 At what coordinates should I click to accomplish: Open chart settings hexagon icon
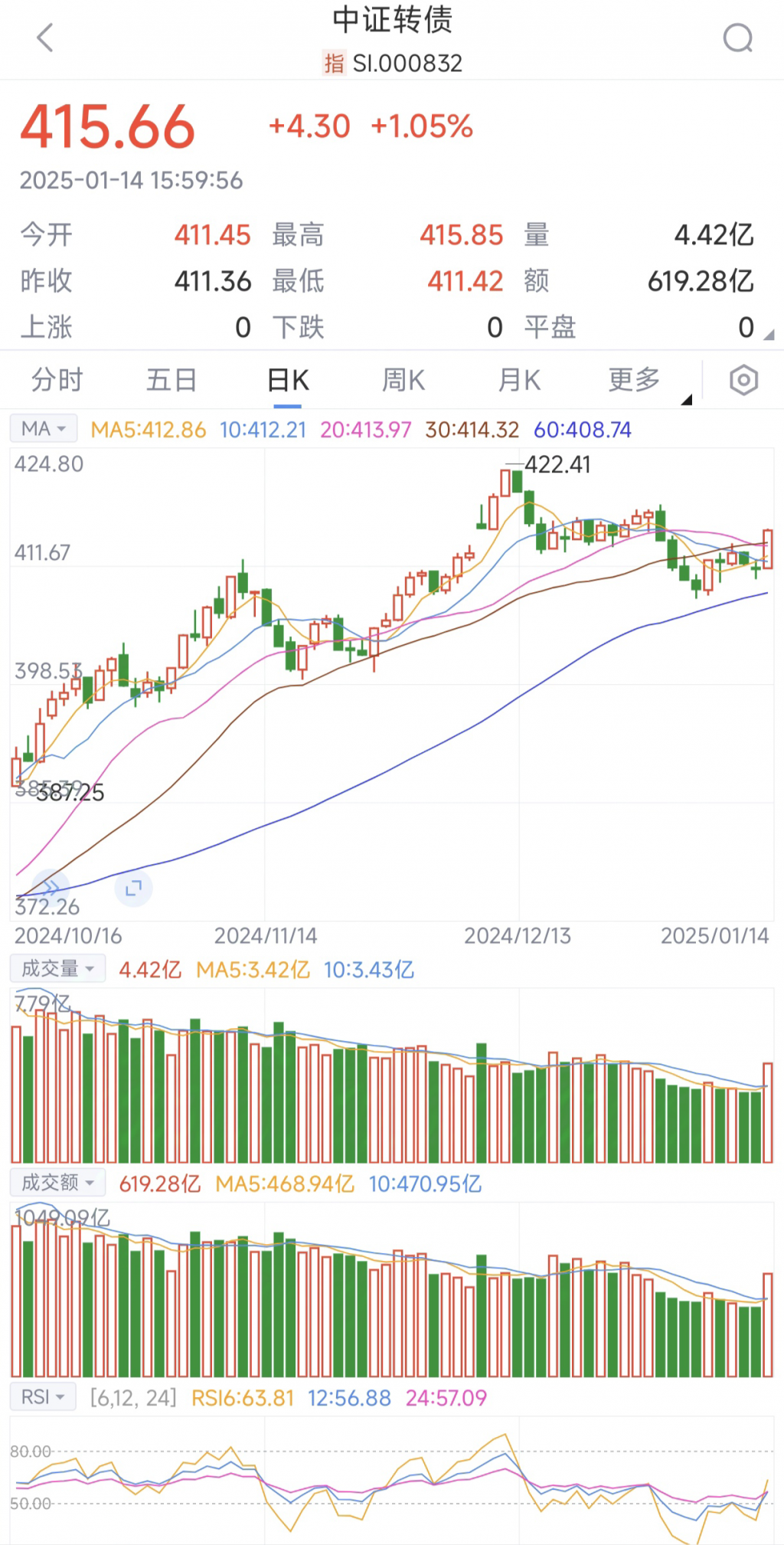point(743,380)
